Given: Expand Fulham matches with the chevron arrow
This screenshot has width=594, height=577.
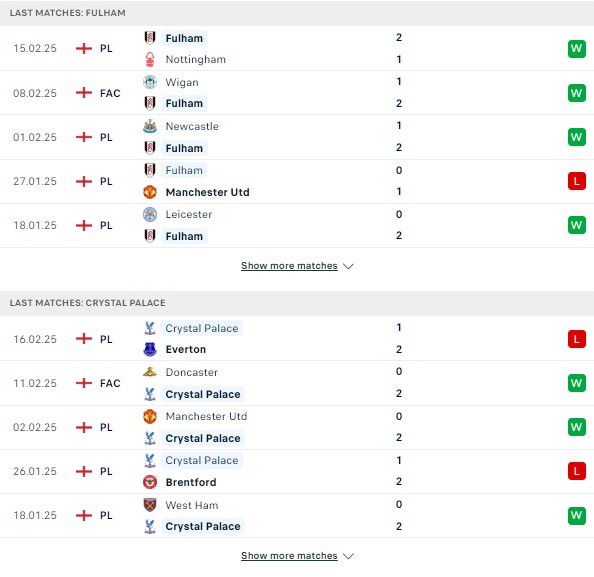Looking at the screenshot, I should [348, 266].
